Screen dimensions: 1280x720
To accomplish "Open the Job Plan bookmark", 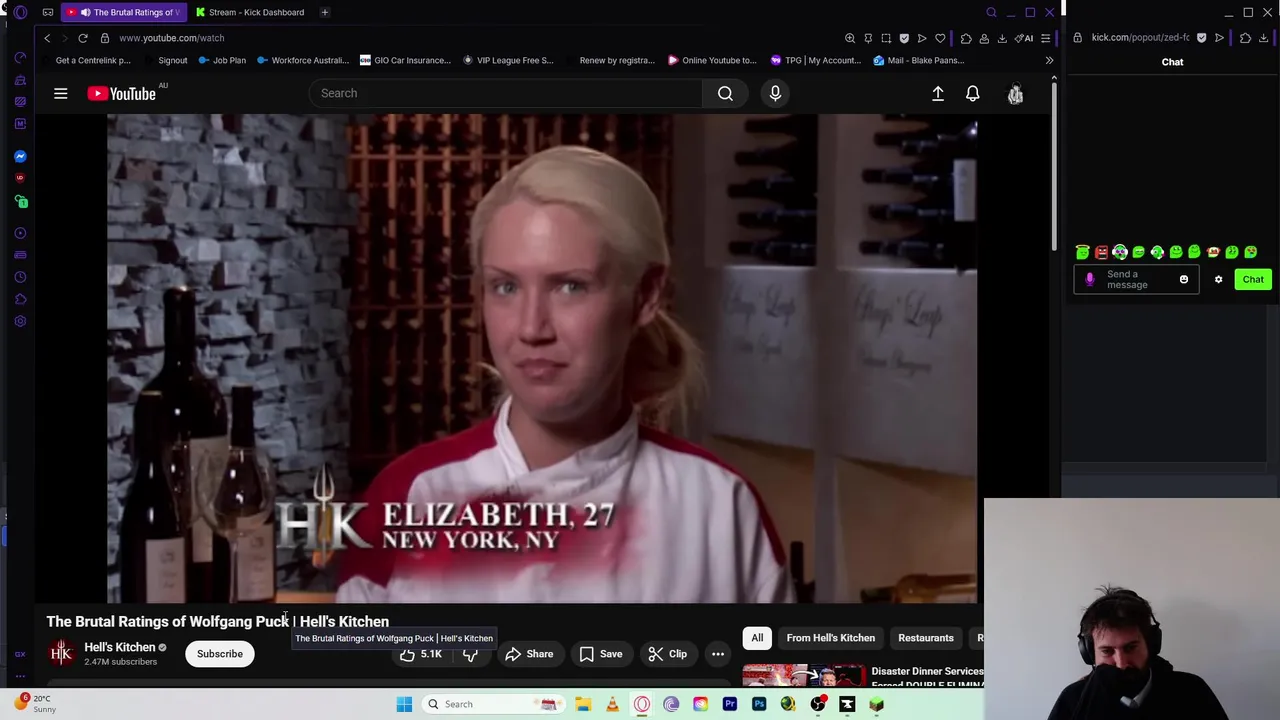I will tap(222, 60).
